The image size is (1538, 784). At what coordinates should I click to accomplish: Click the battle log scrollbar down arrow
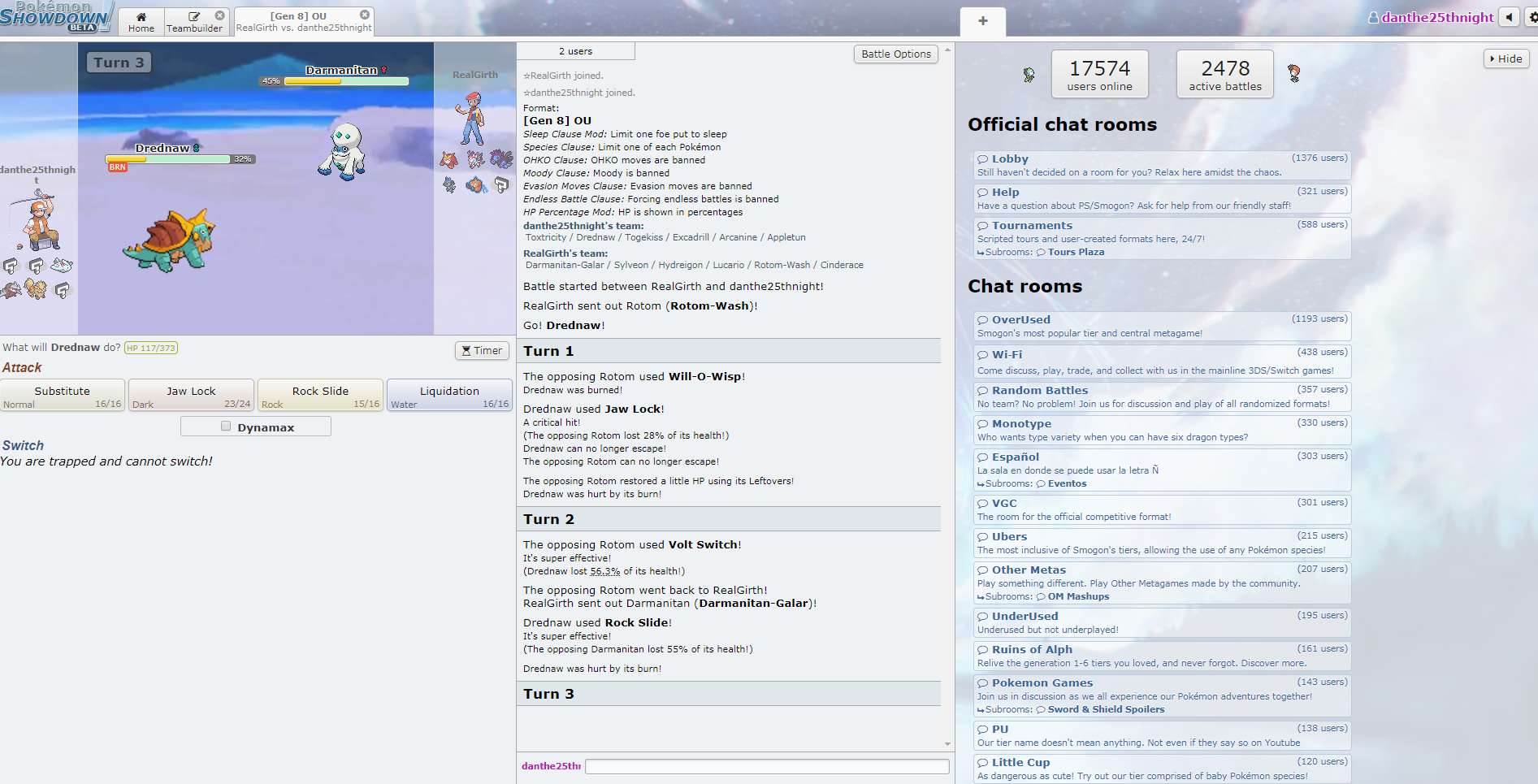947,744
